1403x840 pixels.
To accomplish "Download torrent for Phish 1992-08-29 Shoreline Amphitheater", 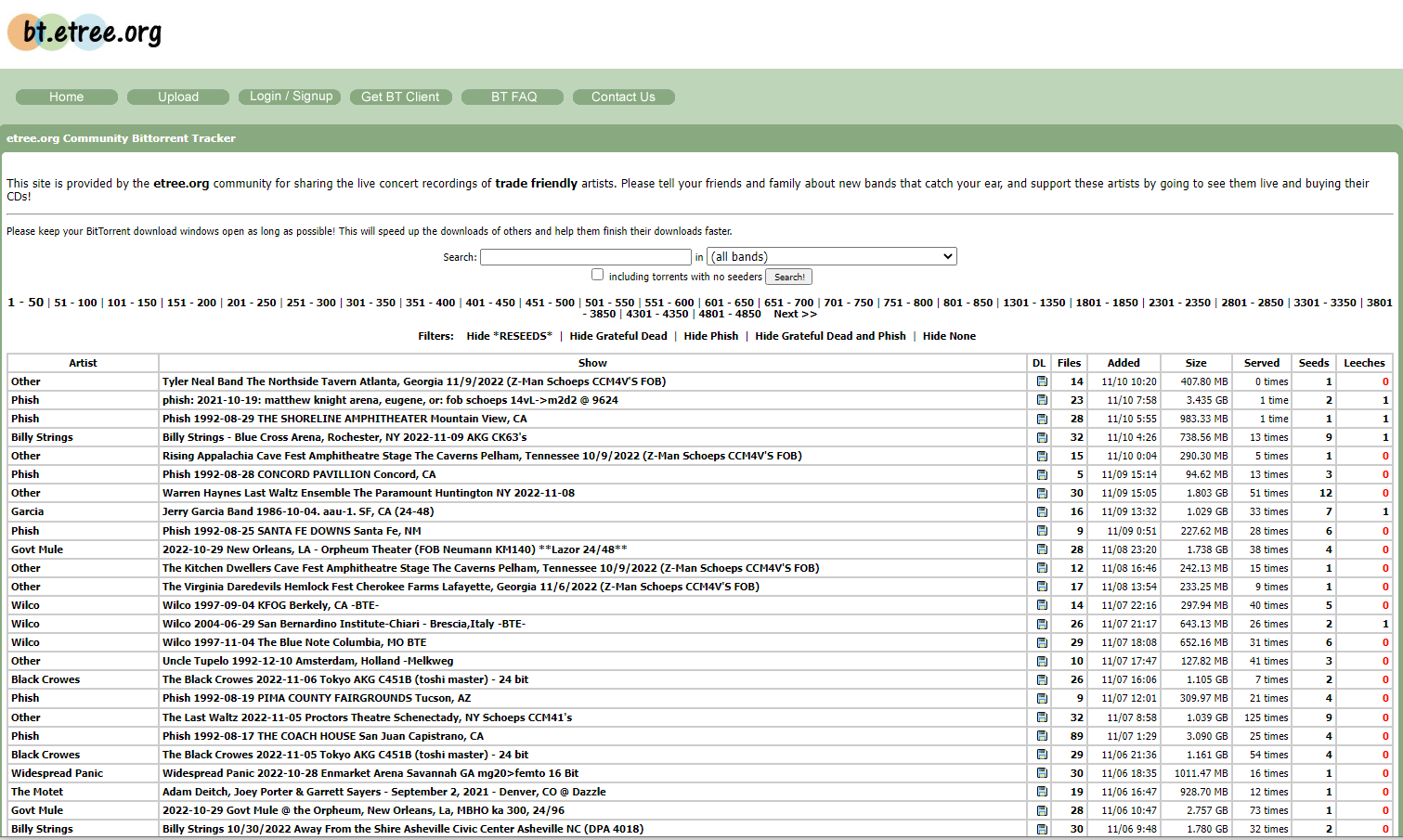I will 1042,419.
